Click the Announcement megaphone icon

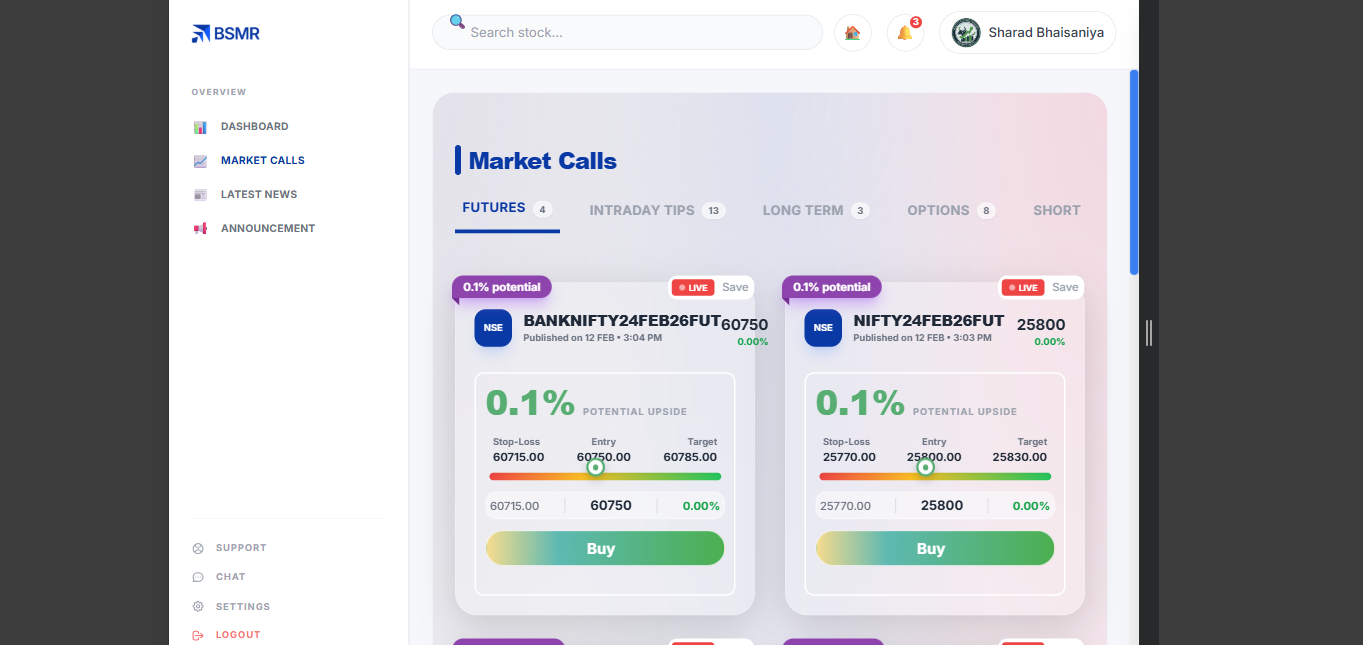(x=200, y=229)
